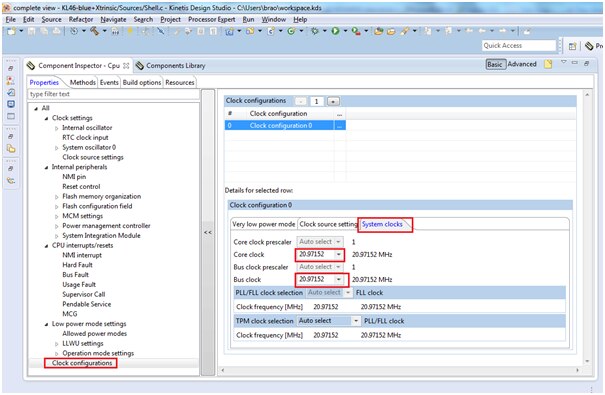Expand Flash memory organization node
This screenshot has height=395, width=605.
[x=56, y=197]
